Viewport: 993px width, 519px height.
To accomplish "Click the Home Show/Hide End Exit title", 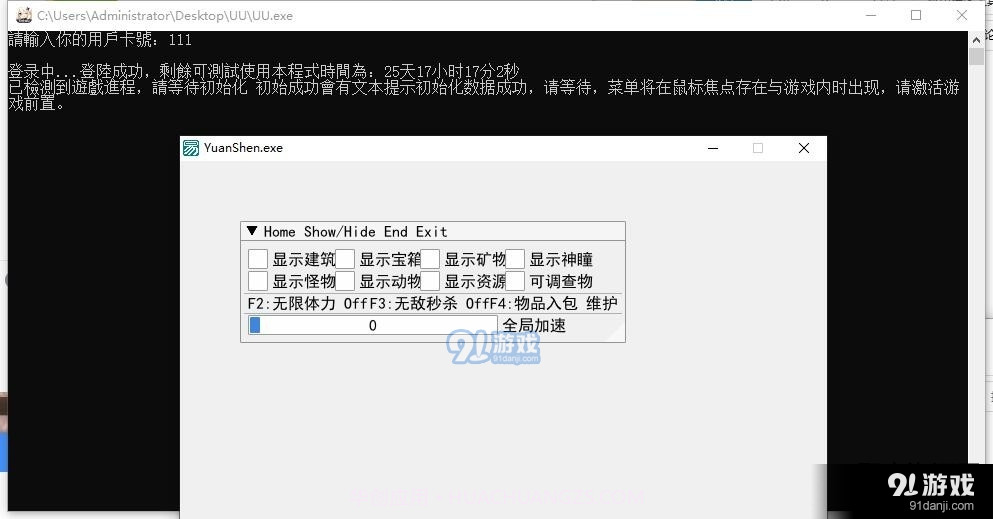I will click(355, 232).
